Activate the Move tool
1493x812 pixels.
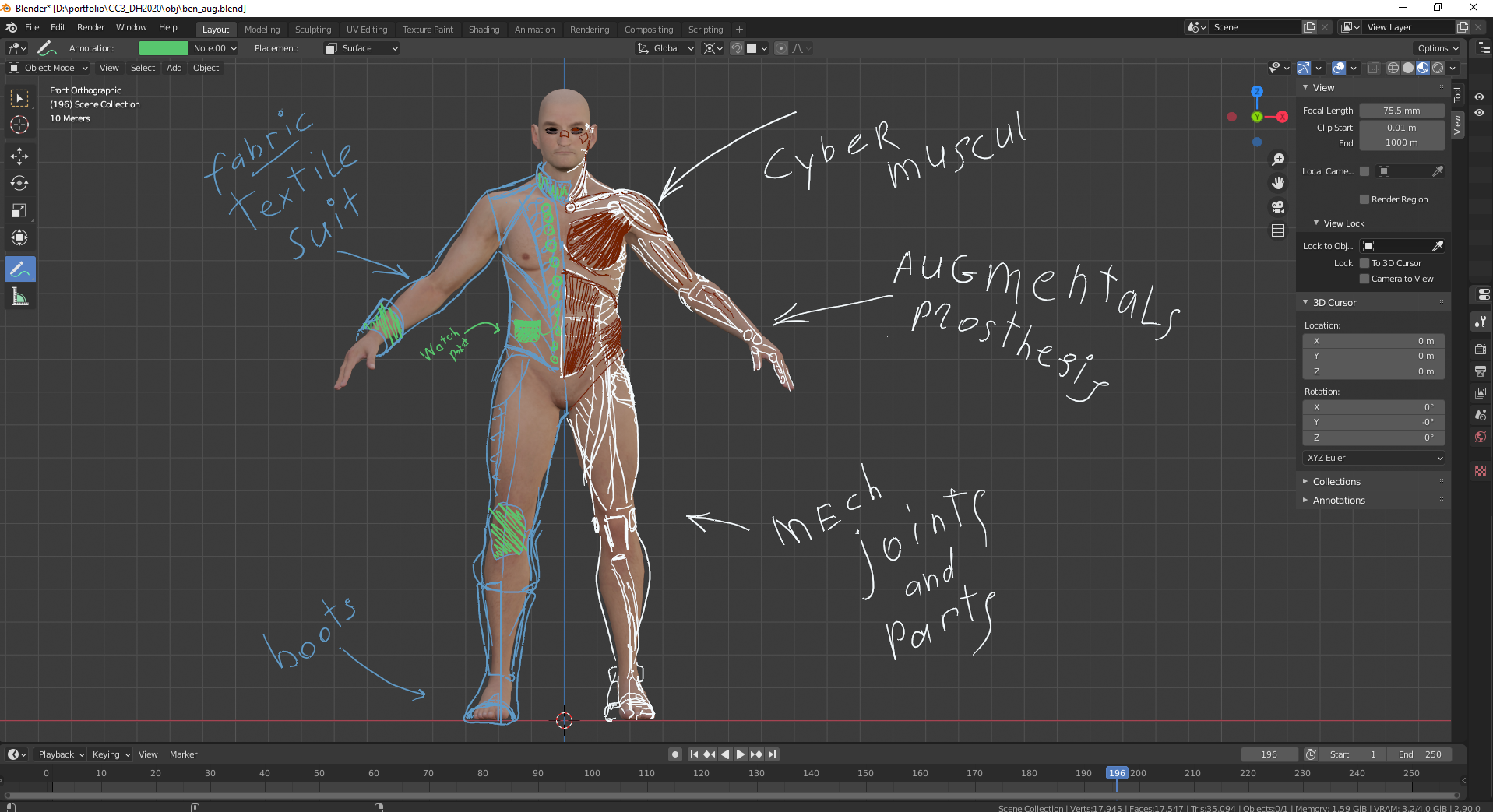[19, 156]
